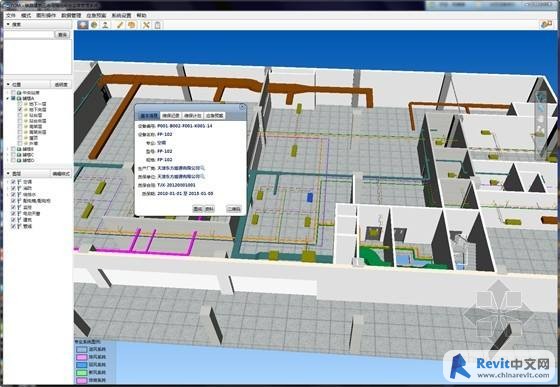Click the orange palette toolbar icon

coord(132,25)
